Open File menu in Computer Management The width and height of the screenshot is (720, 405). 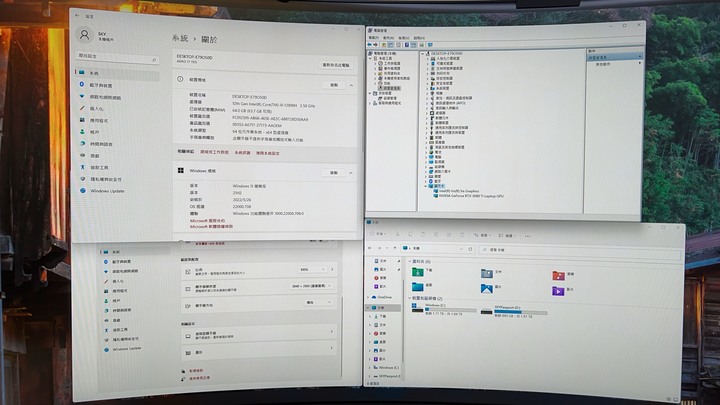point(374,38)
